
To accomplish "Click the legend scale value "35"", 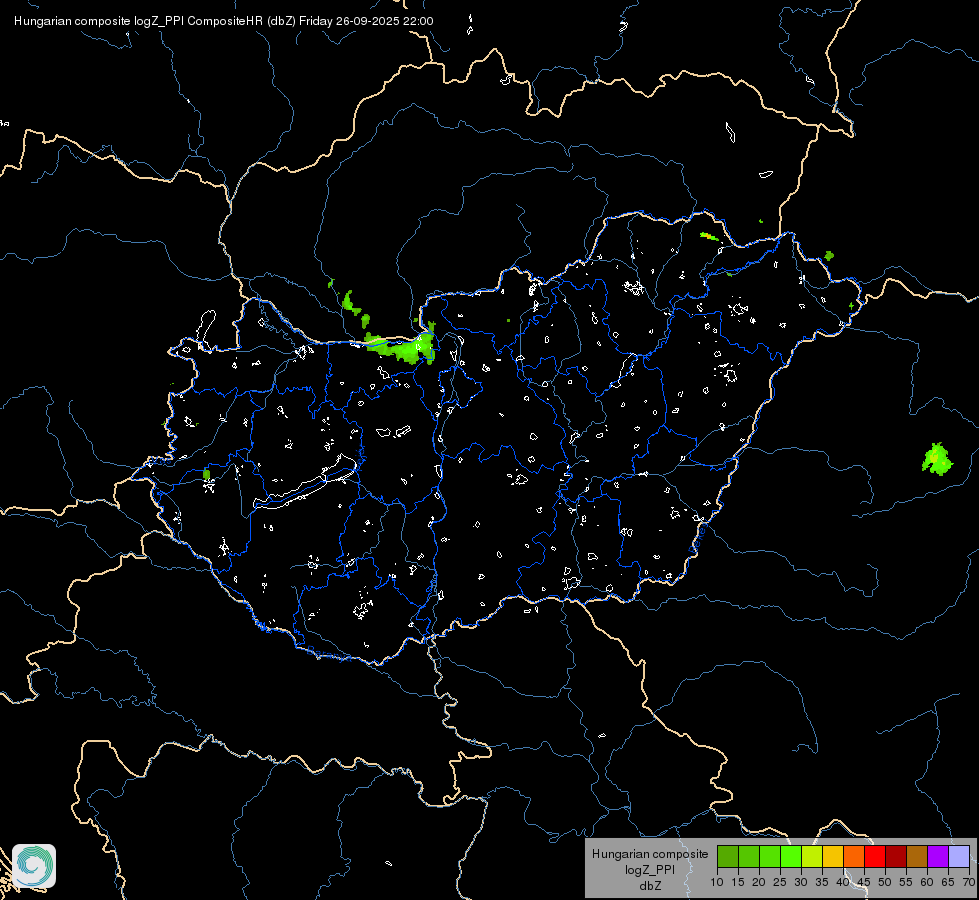I will [x=822, y=883].
